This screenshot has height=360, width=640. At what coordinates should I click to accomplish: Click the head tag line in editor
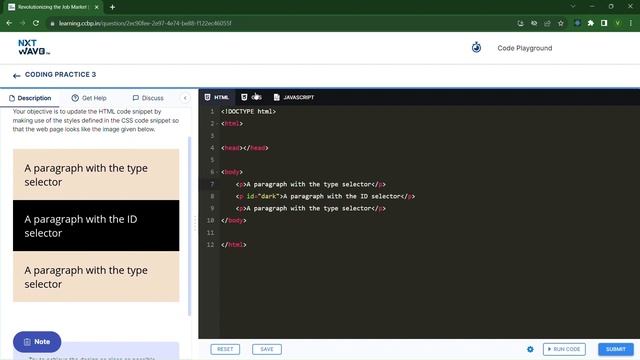click(x=244, y=148)
